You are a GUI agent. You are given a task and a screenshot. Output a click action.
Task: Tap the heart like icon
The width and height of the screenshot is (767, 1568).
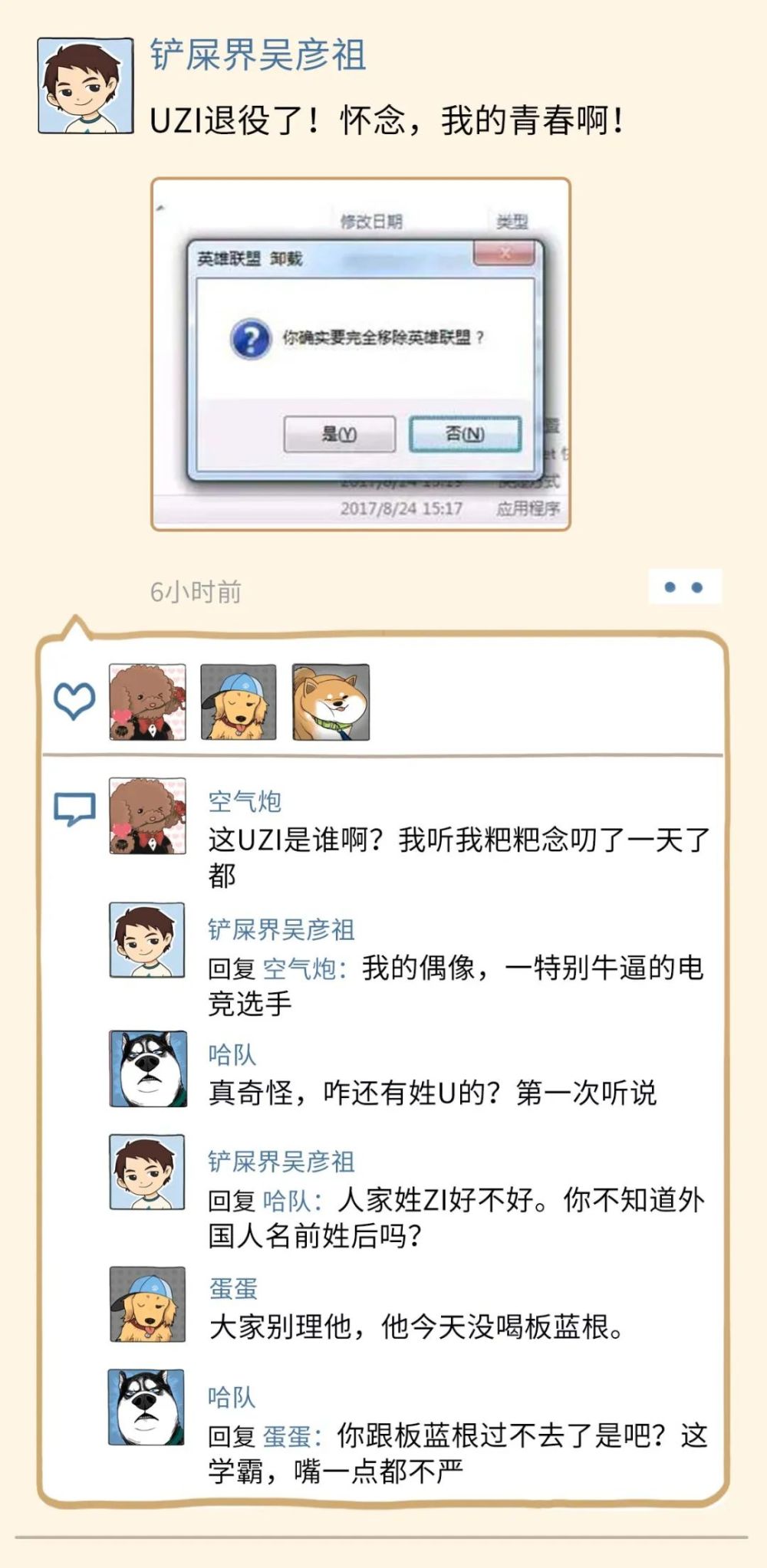click(74, 701)
